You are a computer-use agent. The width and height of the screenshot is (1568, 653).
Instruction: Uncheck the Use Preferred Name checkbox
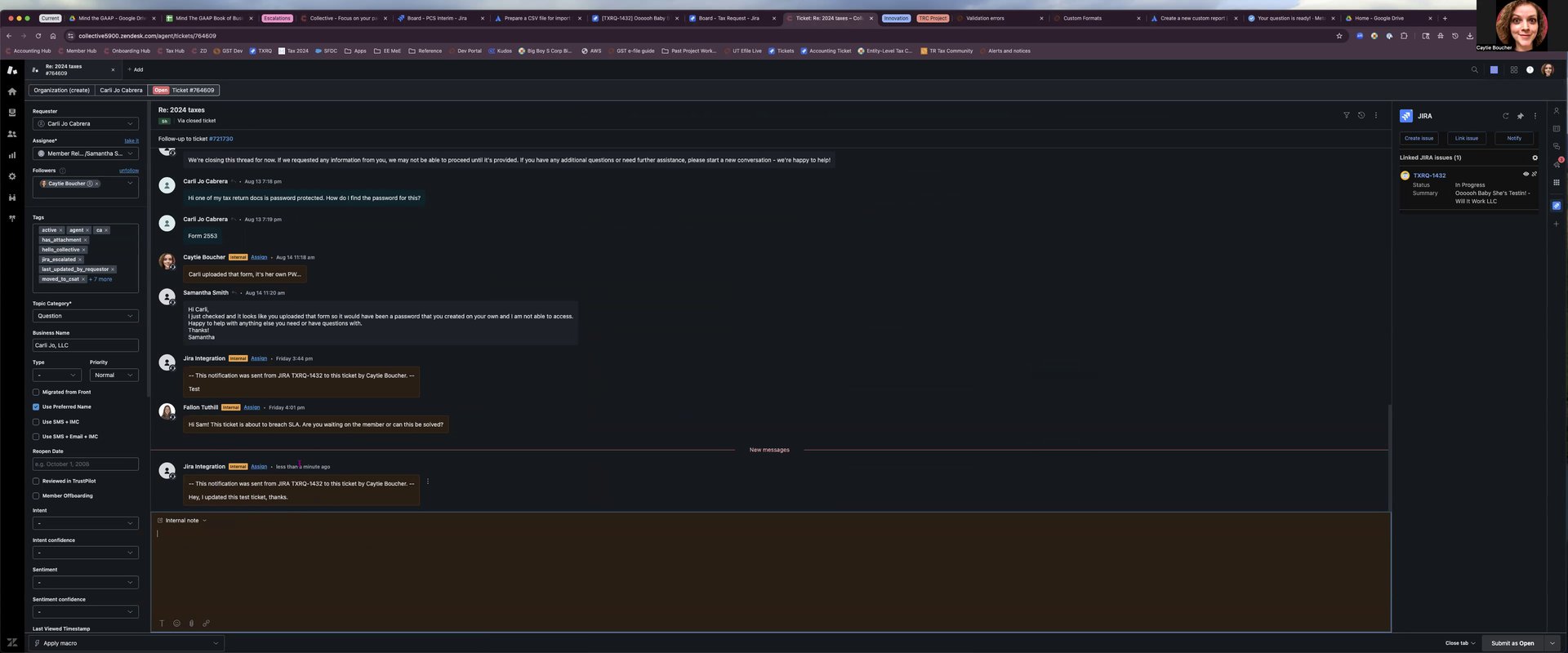point(36,406)
